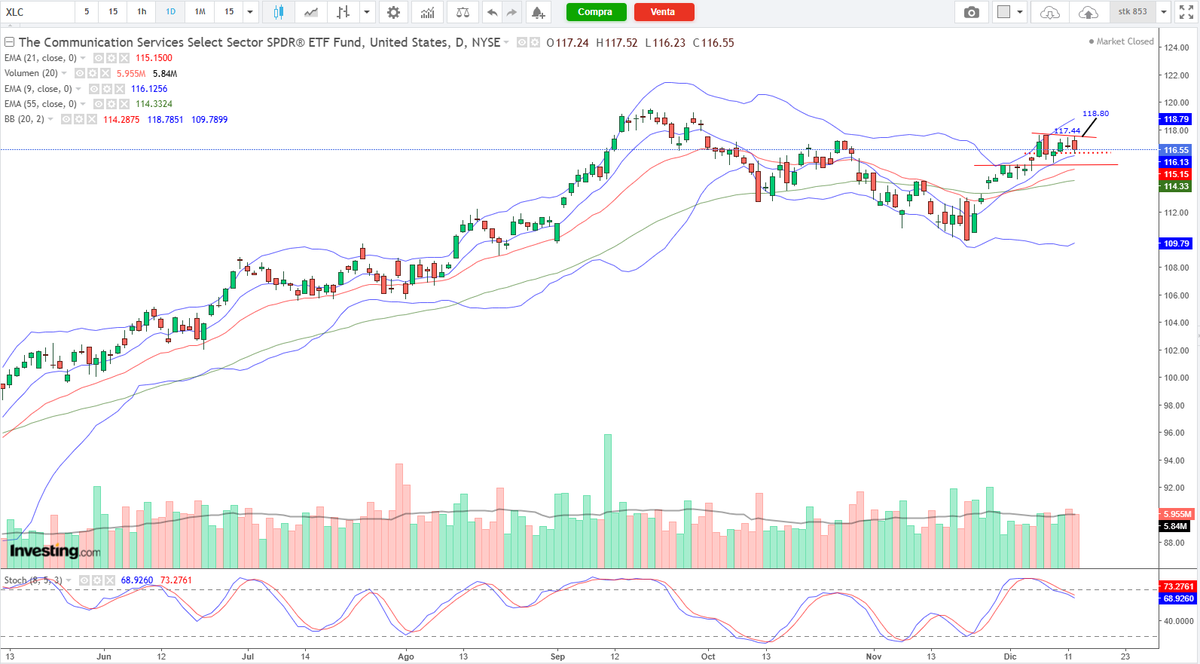This screenshot has width=1200, height=664.
Task: Hide the EMA 21 line
Action: coord(98,58)
